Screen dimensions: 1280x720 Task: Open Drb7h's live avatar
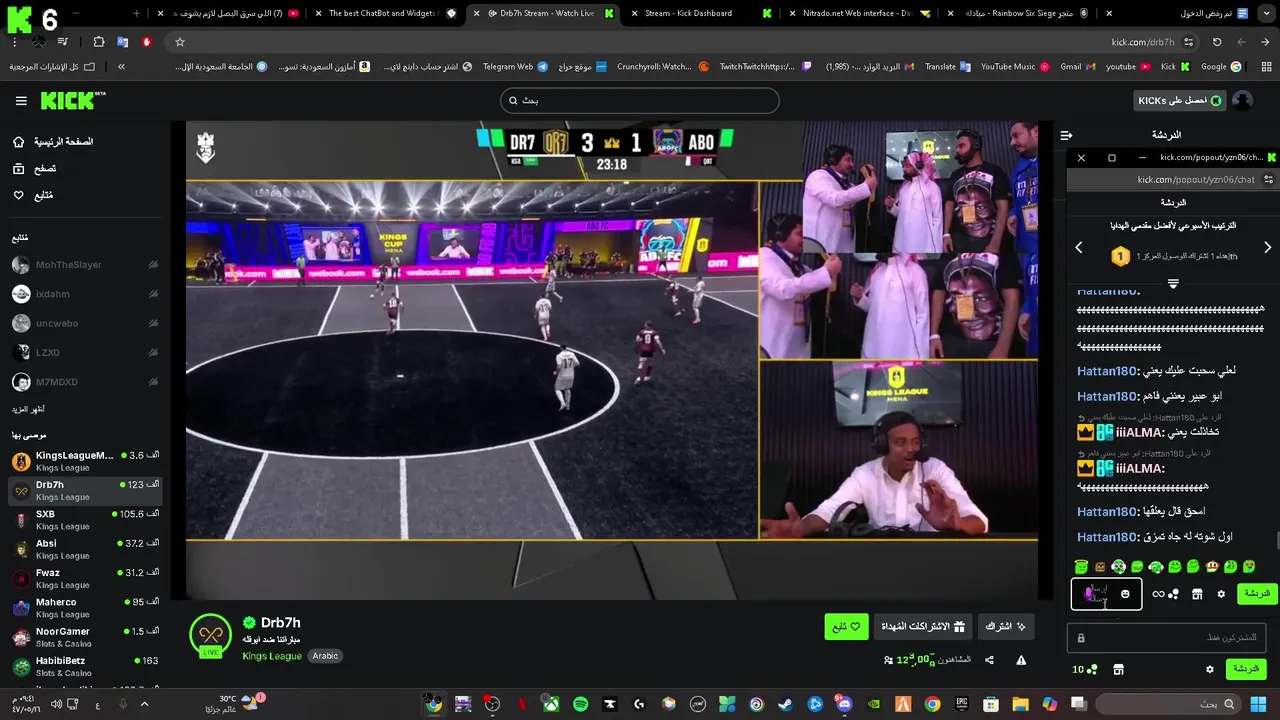pos(210,636)
